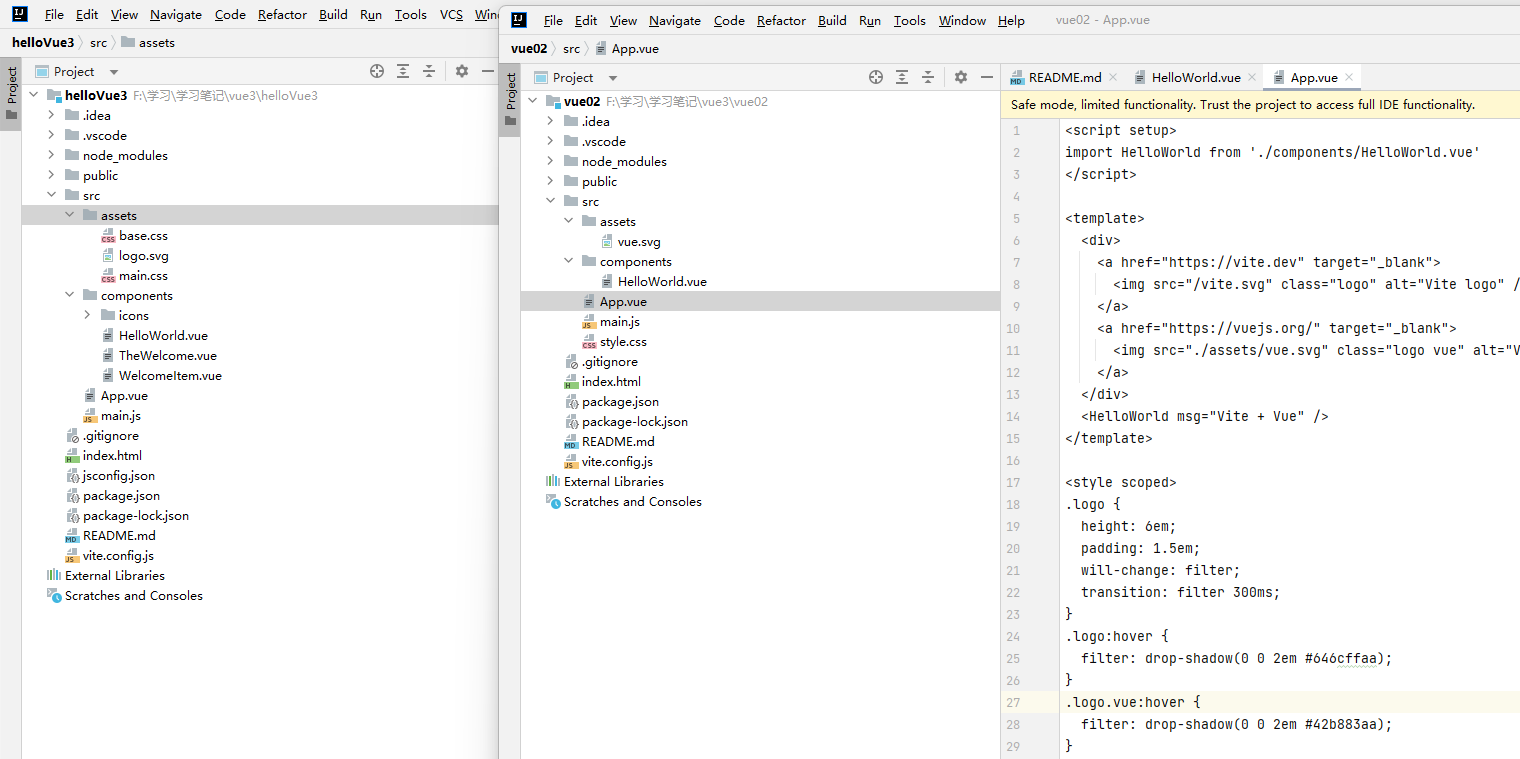Select base.css in helloVue3 tree
The width and height of the screenshot is (1520, 759).
pos(143,235)
